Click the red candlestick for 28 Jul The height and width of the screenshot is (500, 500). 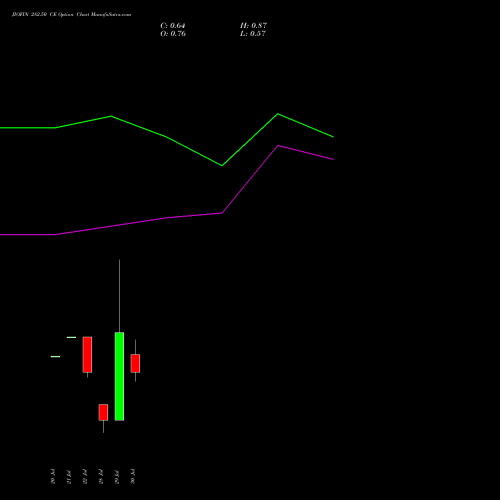[103, 412]
